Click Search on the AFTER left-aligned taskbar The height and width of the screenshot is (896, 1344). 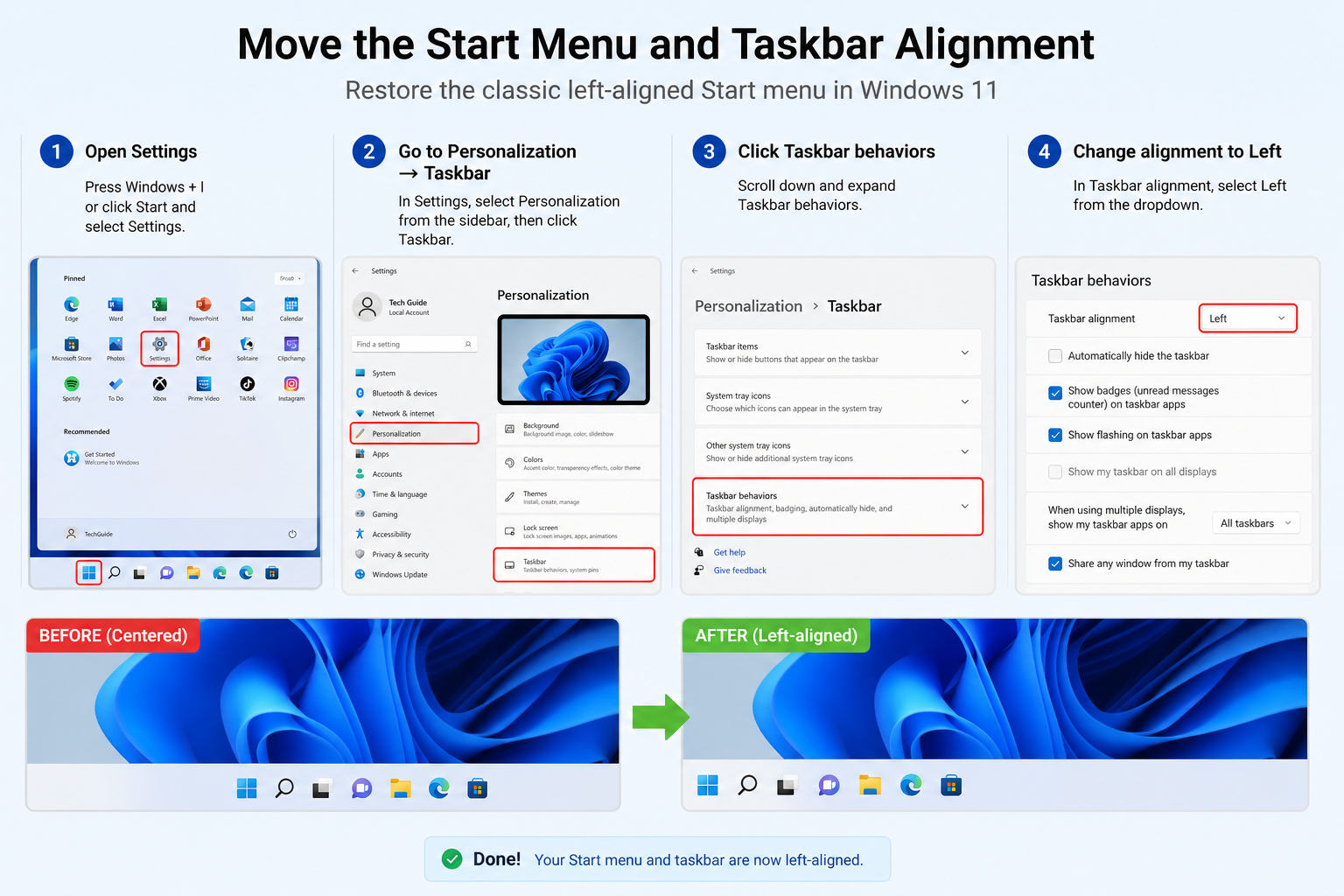pyautogui.click(x=747, y=786)
